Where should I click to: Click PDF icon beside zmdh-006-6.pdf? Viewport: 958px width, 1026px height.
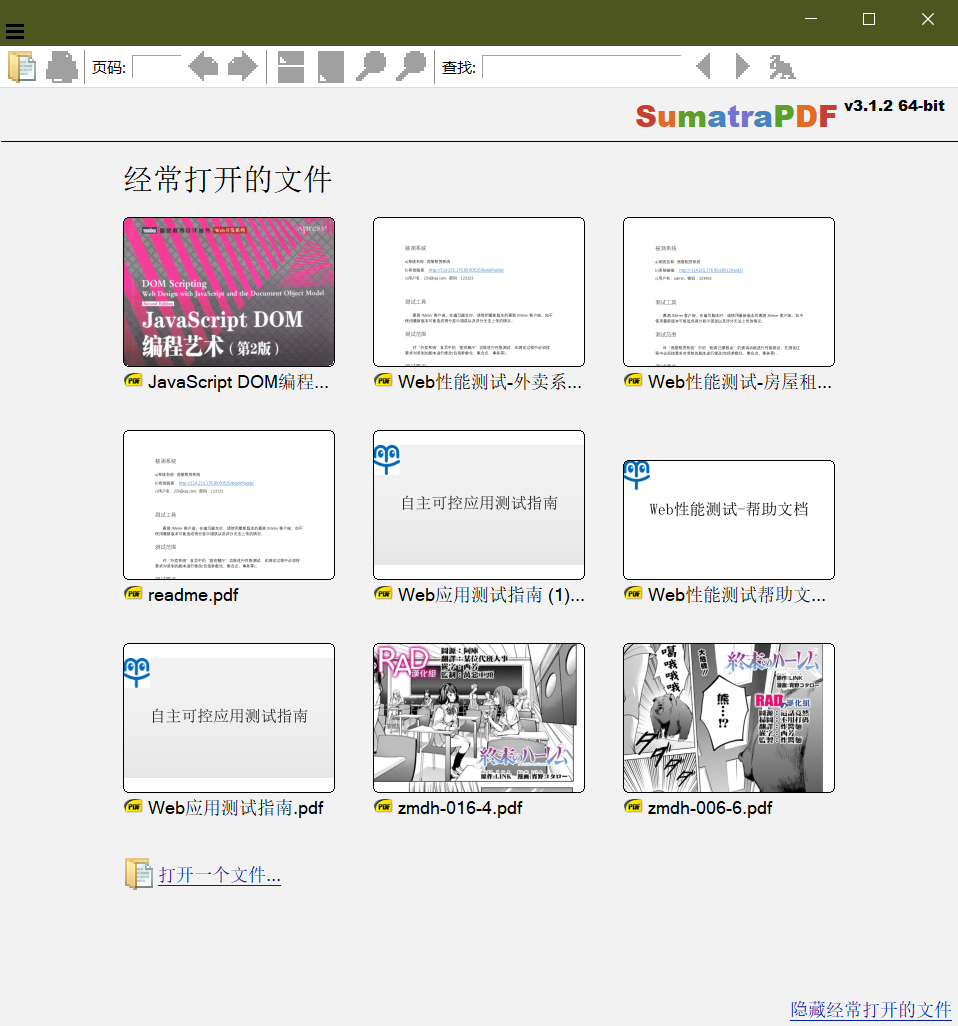pyautogui.click(x=633, y=806)
